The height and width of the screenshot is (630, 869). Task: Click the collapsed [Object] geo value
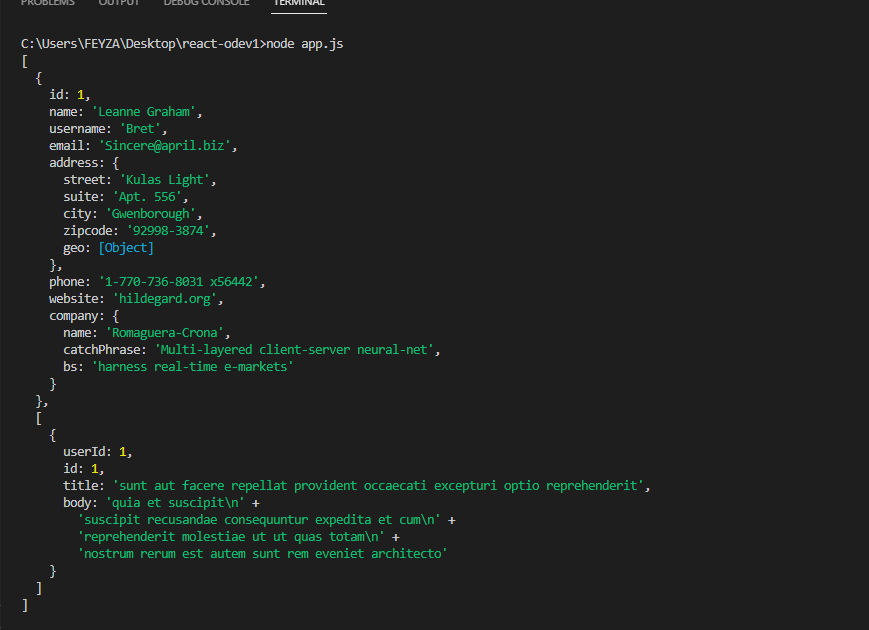pyautogui.click(x=126, y=247)
